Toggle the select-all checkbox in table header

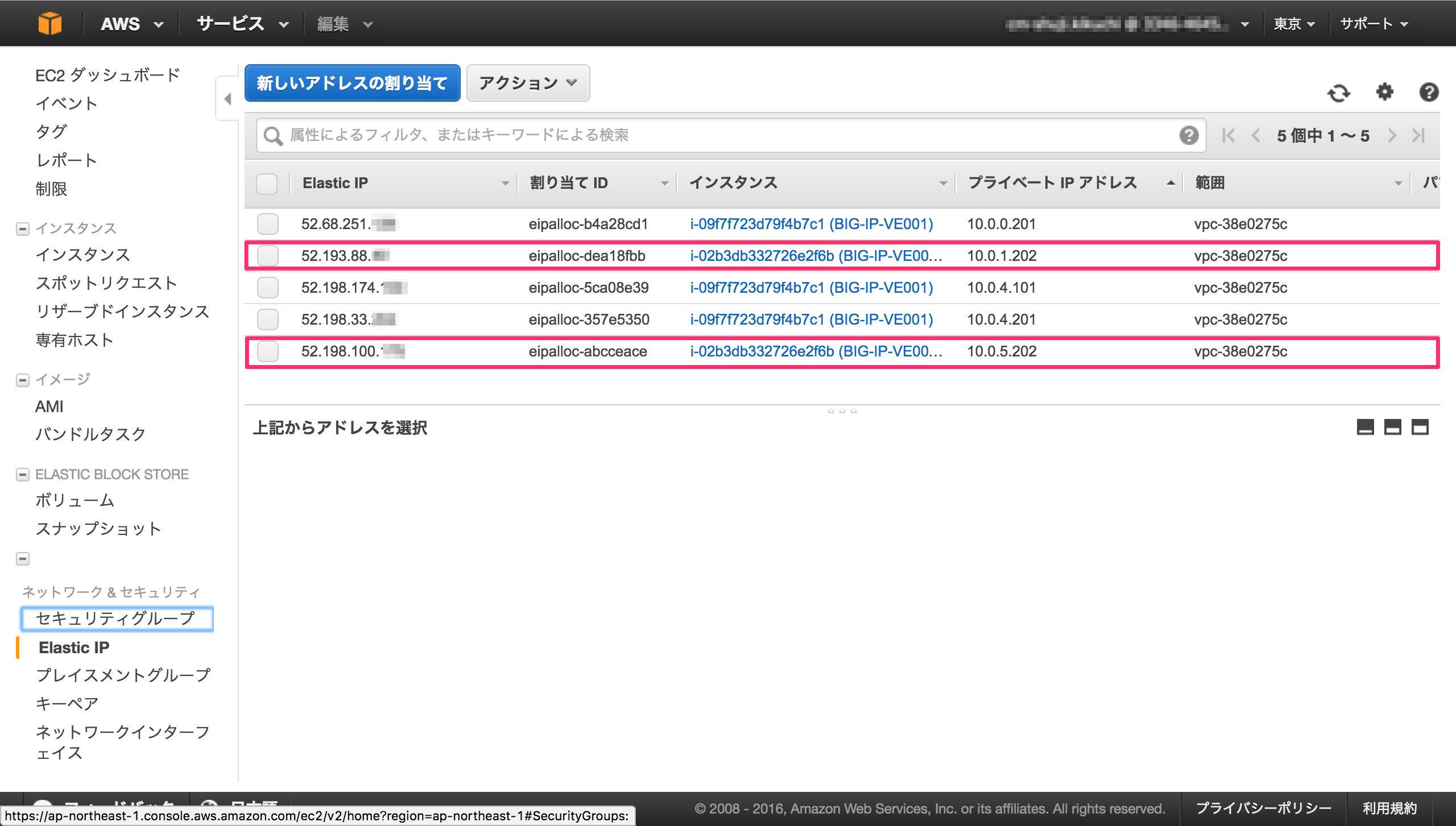pyautogui.click(x=267, y=184)
